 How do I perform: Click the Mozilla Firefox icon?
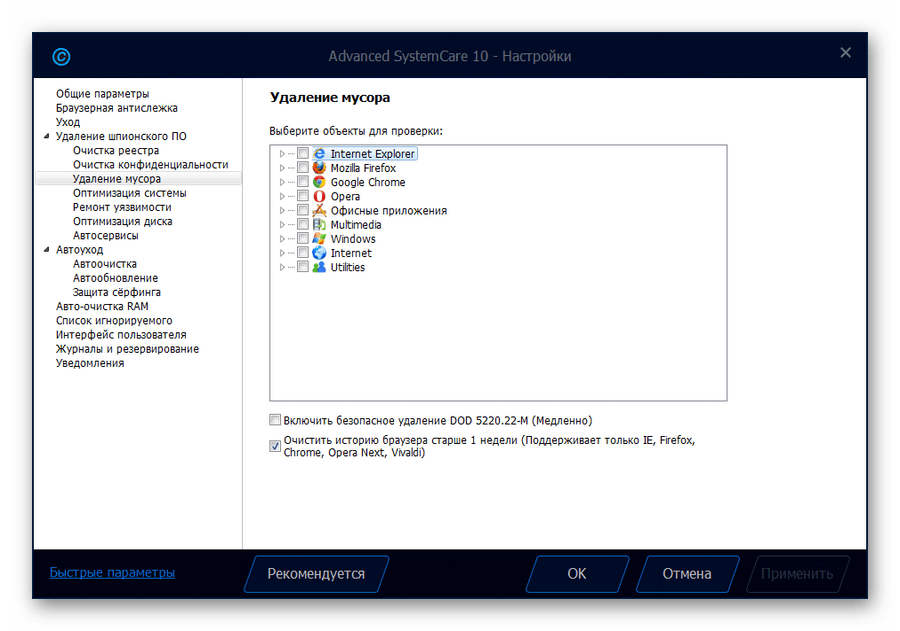coord(320,168)
